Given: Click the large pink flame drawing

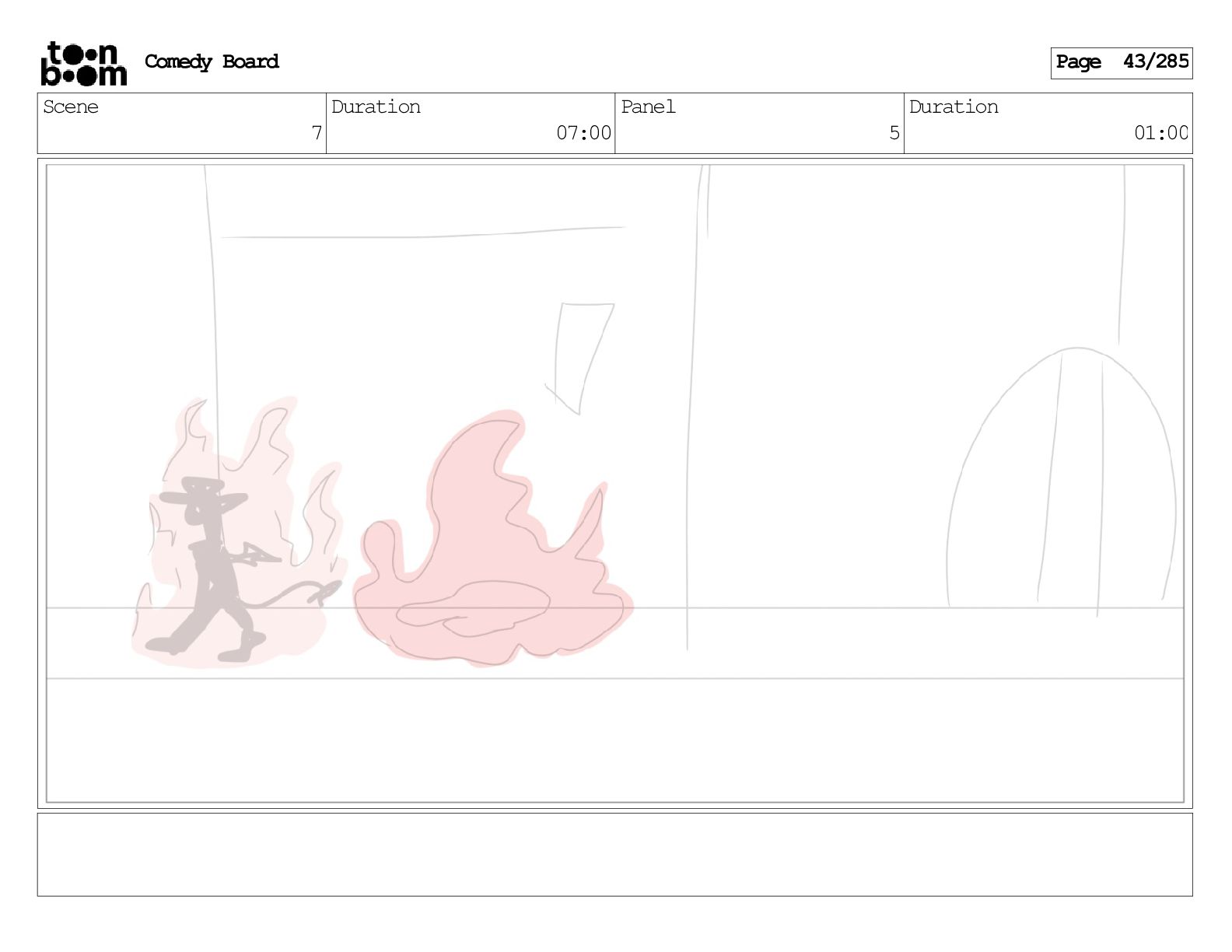Looking at the screenshot, I should click(x=492, y=540).
